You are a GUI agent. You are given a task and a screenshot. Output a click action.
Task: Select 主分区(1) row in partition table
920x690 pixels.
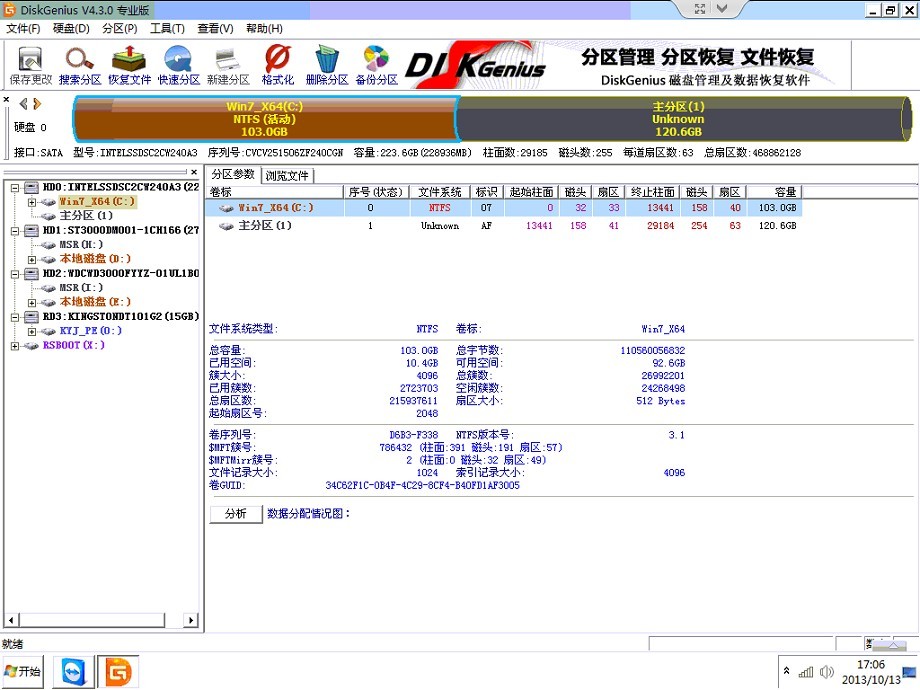coord(503,226)
